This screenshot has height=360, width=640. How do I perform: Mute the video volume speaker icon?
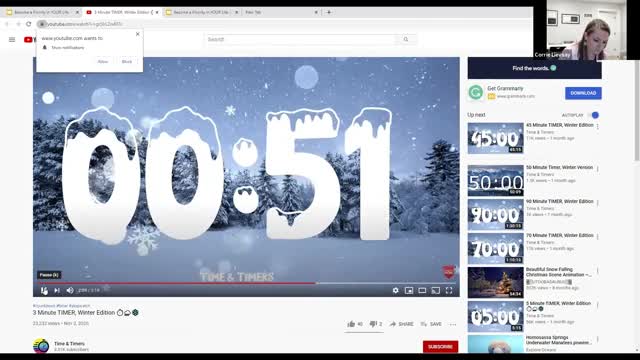(70, 290)
